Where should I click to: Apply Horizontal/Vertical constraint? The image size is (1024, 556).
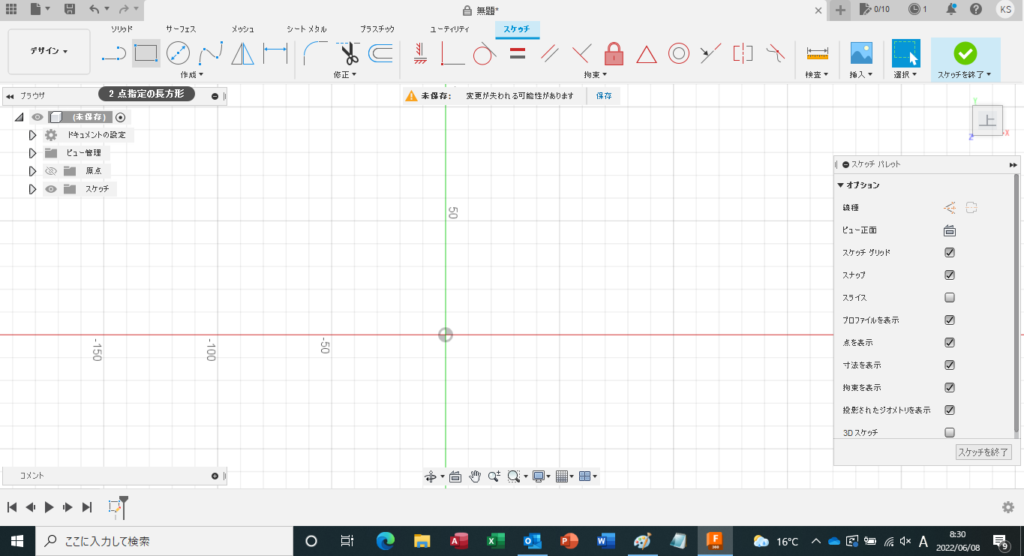tap(420, 54)
